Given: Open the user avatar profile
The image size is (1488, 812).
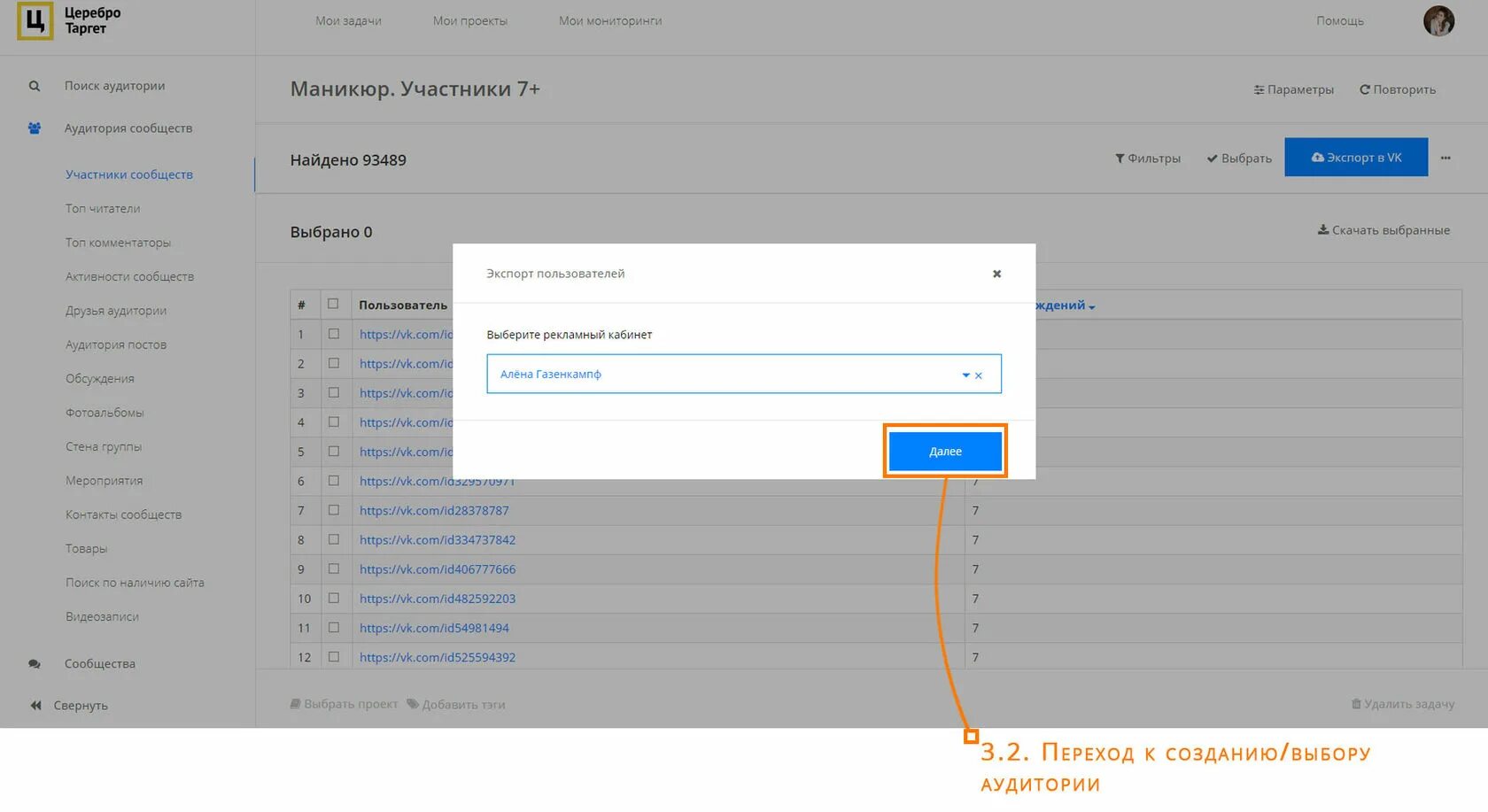Looking at the screenshot, I should point(1438,21).
